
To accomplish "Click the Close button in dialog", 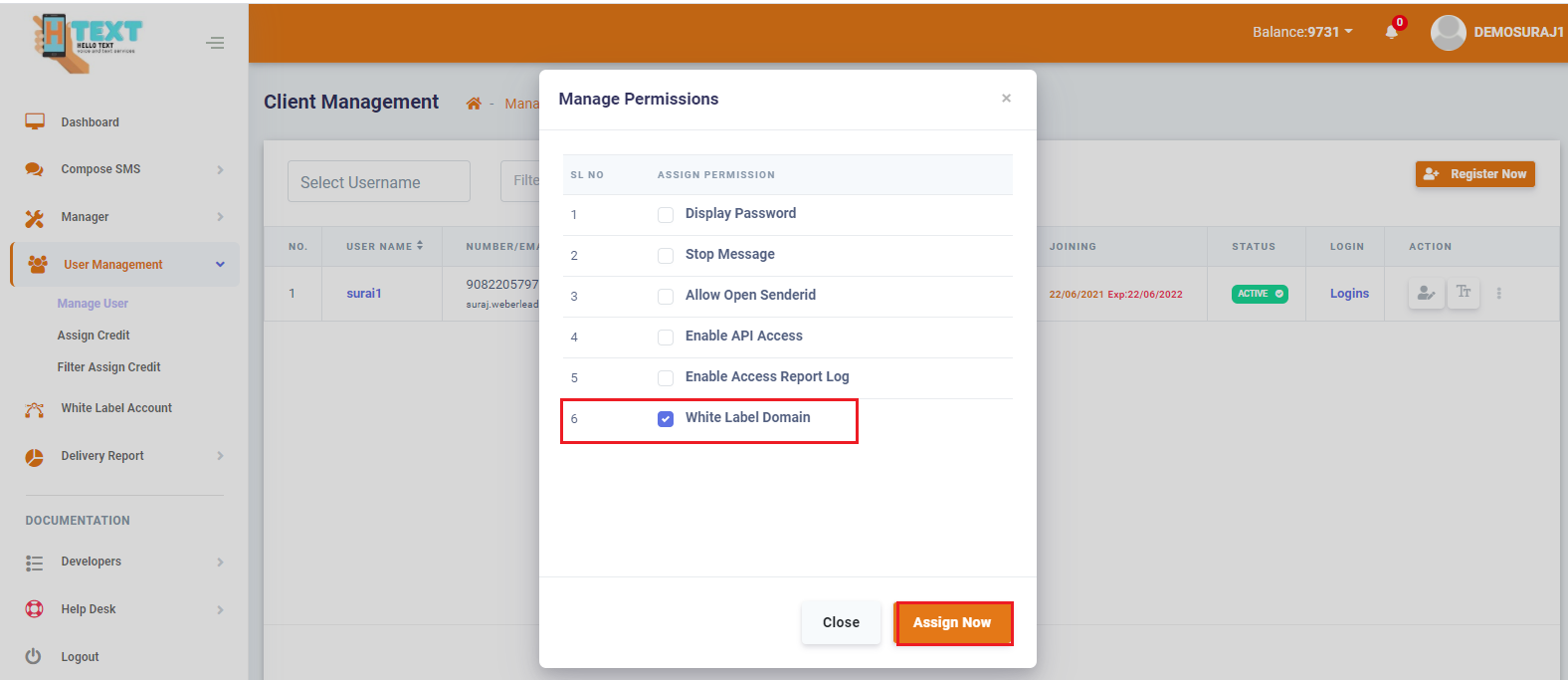I will pyautogui.click(x=841, y=622).
